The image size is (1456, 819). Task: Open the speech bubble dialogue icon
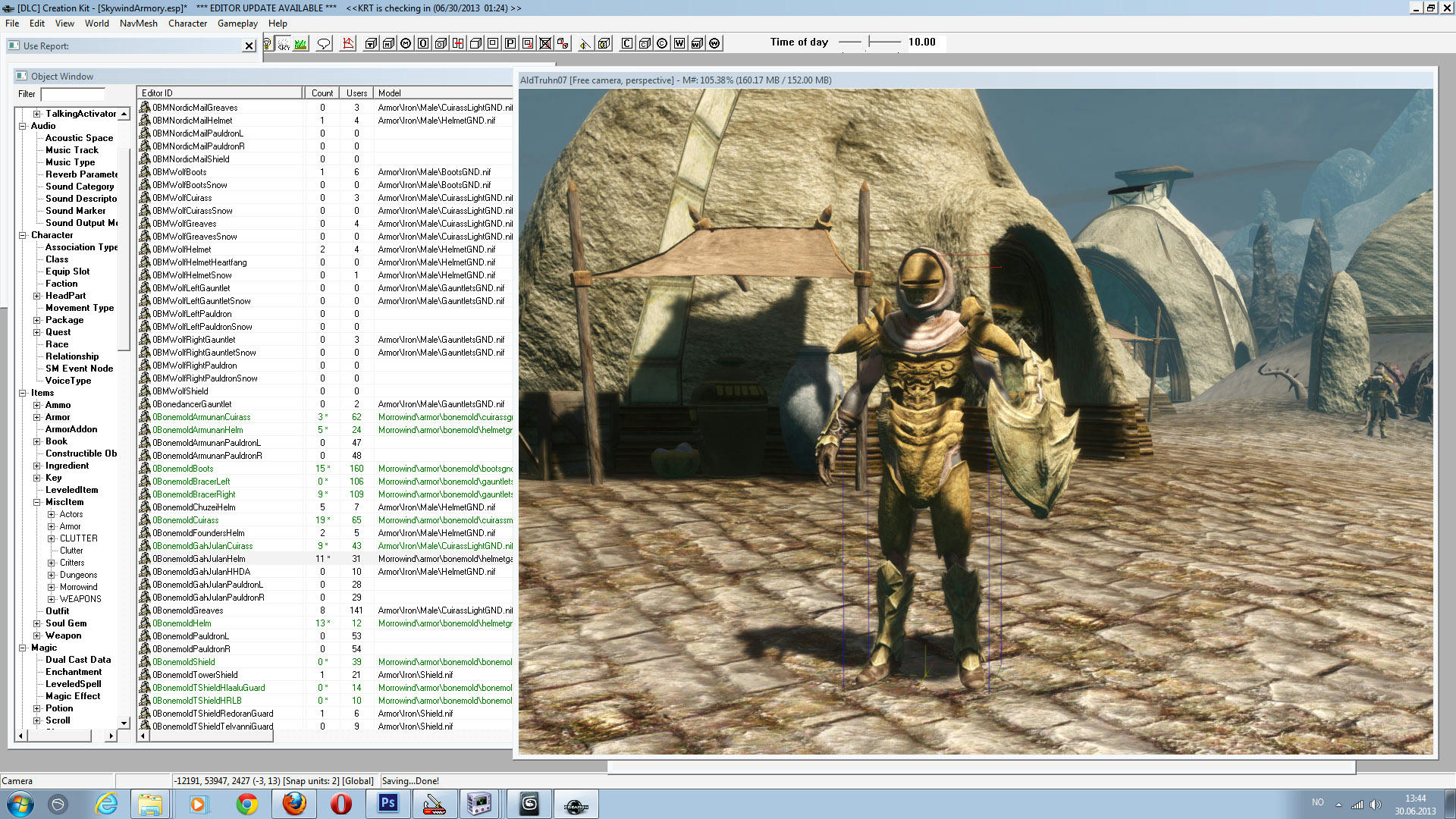(x=324, y=43)
